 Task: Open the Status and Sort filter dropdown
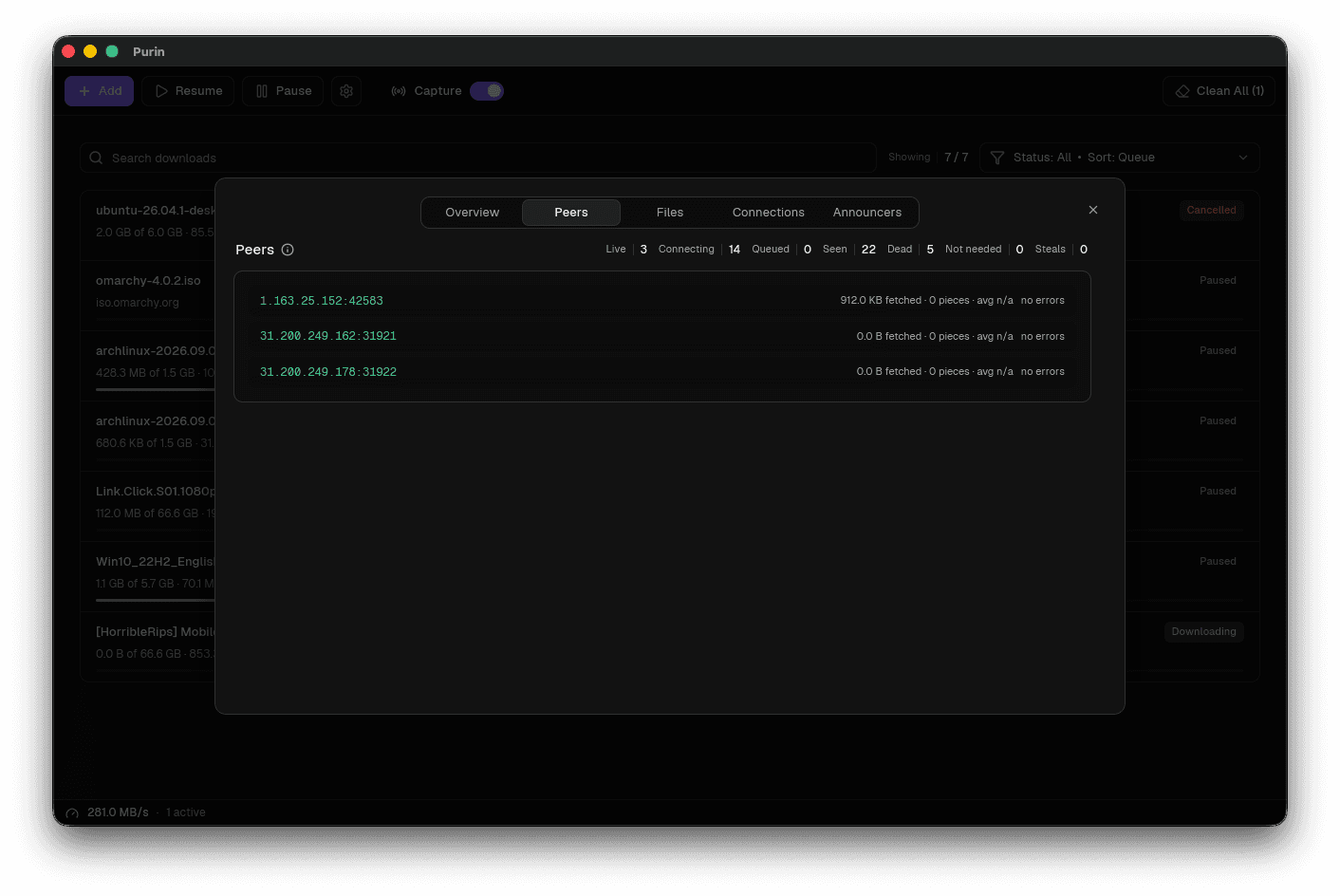click(x=1120, y=158)
